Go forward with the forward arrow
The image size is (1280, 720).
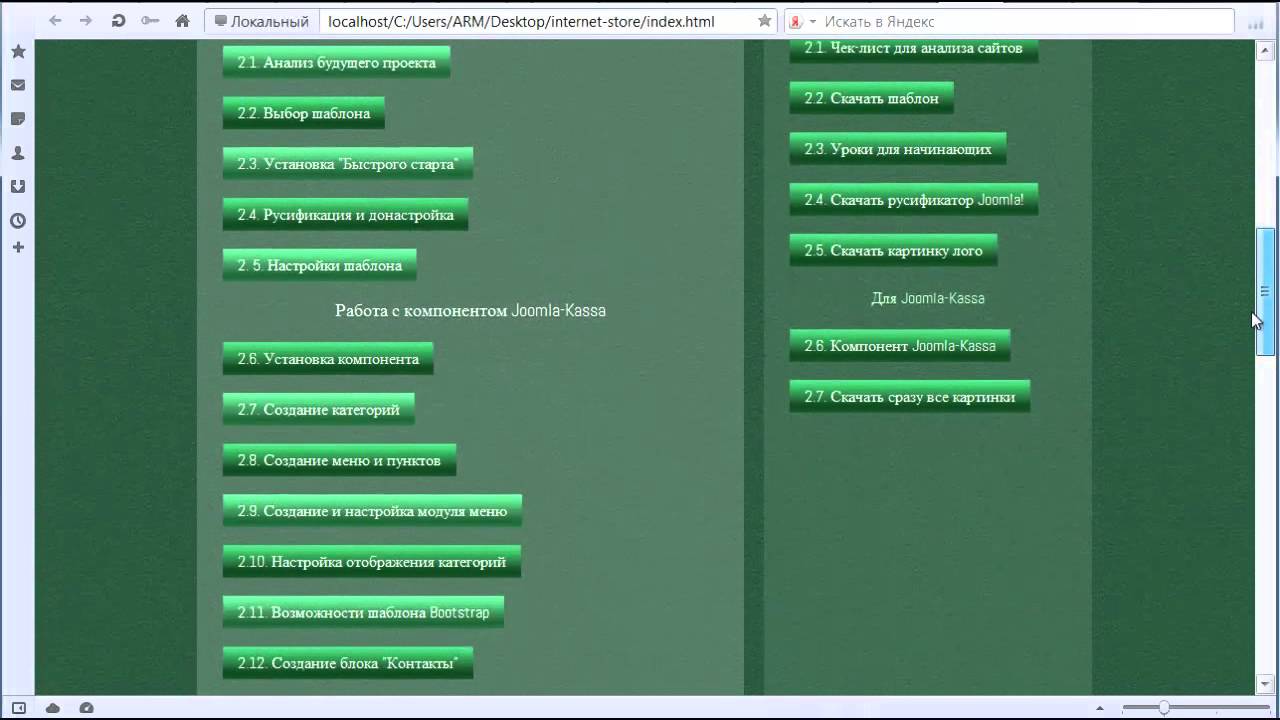(86, 21)
